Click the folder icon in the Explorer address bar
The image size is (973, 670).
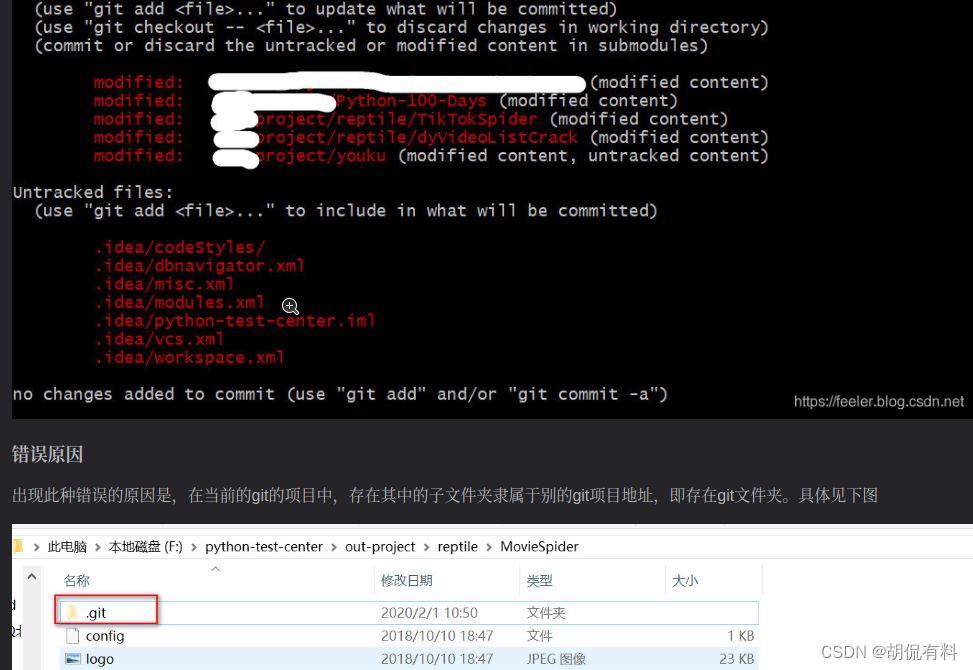(15, 546)
